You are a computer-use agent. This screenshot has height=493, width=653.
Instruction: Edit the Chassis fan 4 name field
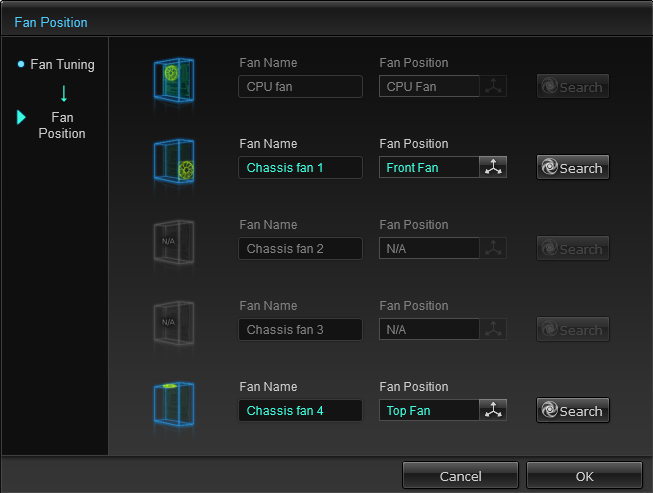pos(300,410)
